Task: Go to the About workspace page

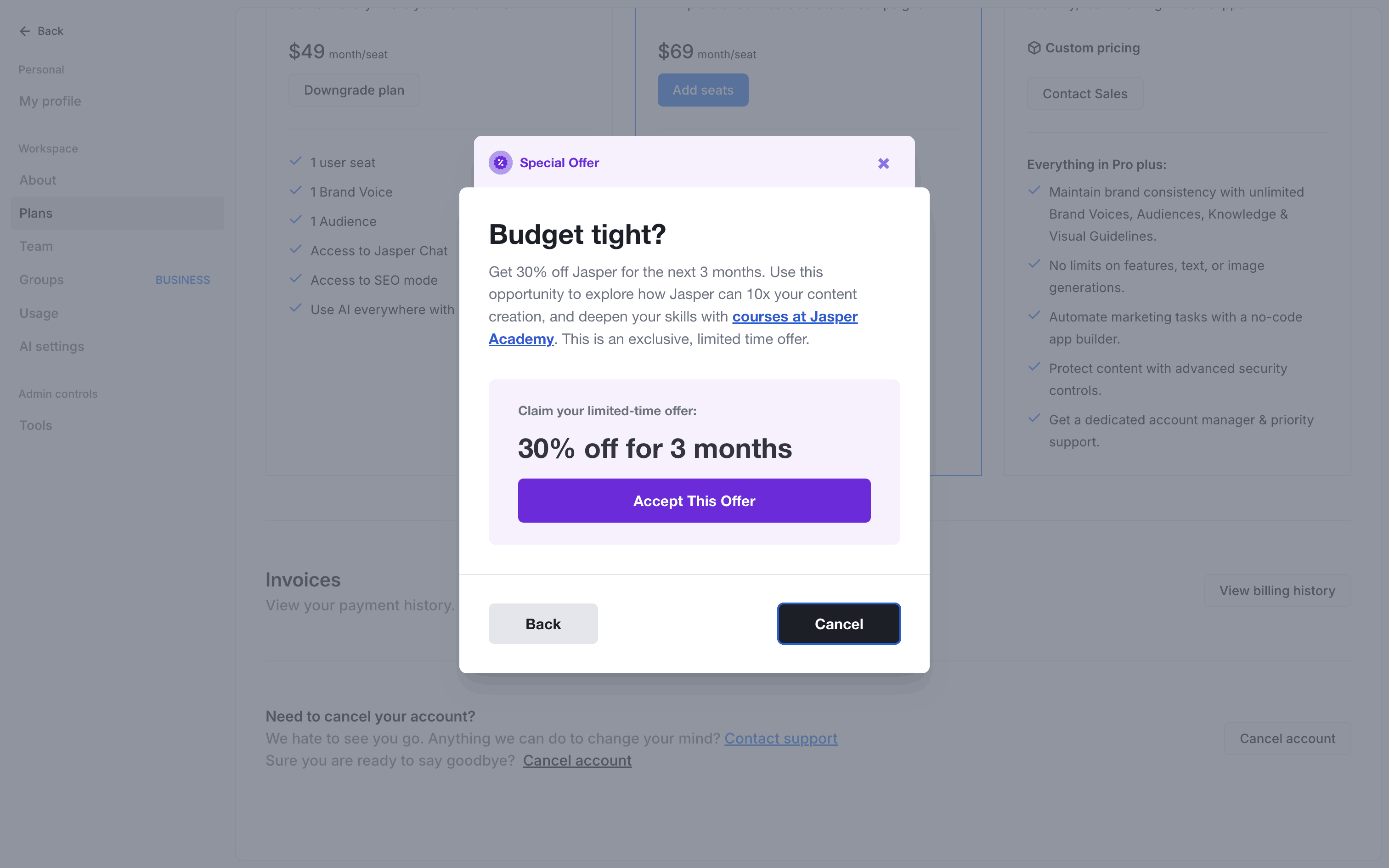Action: pyautogui.click(x=38, y=180)
